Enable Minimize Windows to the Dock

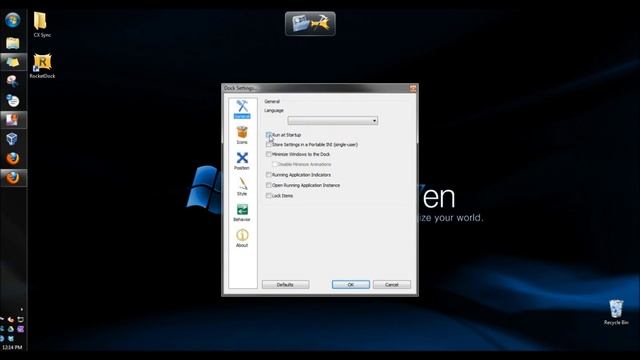(269, 154)
